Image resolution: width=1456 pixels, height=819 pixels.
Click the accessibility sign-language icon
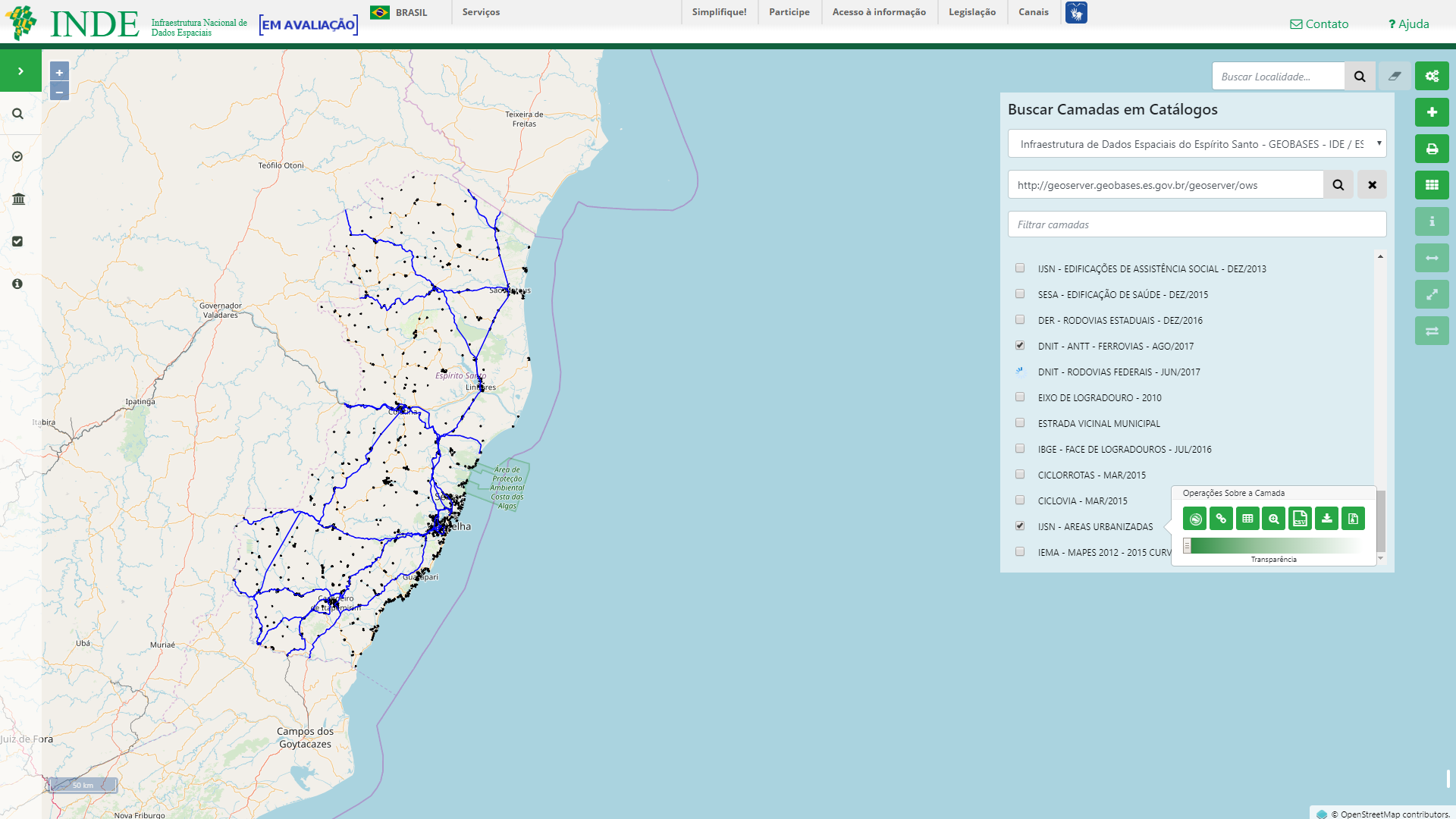tap(1076, 12)
